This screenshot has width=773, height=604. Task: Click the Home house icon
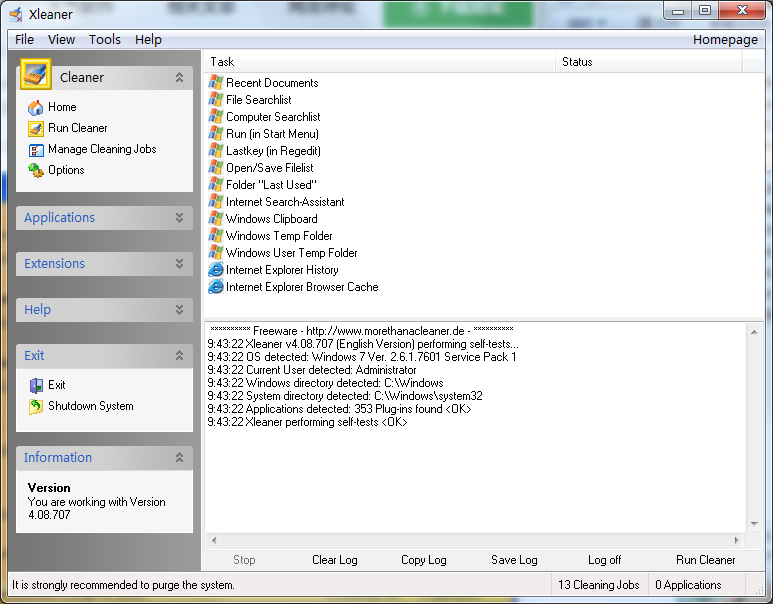[x=35, y=107]
